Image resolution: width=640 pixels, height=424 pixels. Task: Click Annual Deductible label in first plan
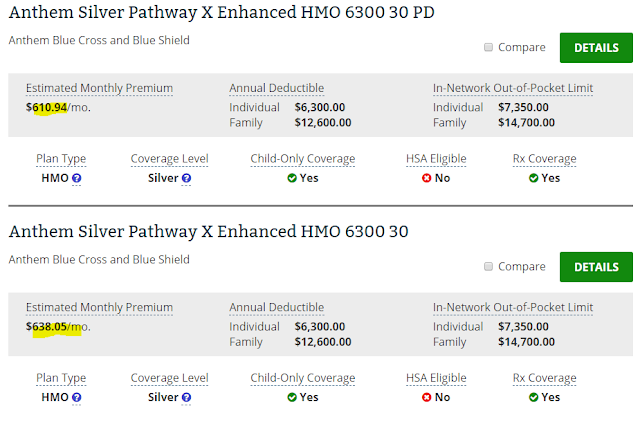[x=276, y=88]
